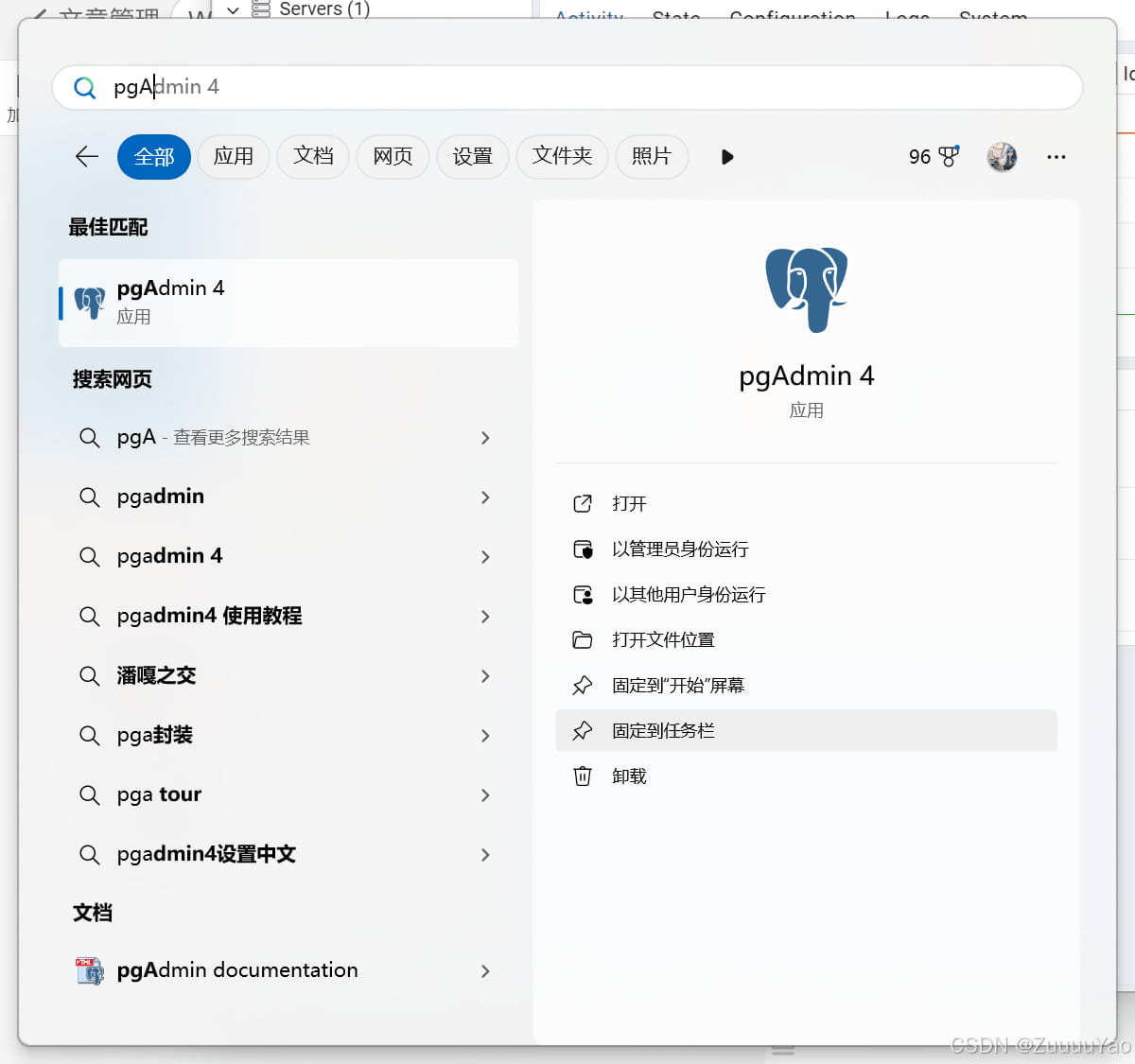Choose 卸载 to uninstall pgAdmin 4
This screenshot has width=1135, height=1064.
click(x=806, y=776)
